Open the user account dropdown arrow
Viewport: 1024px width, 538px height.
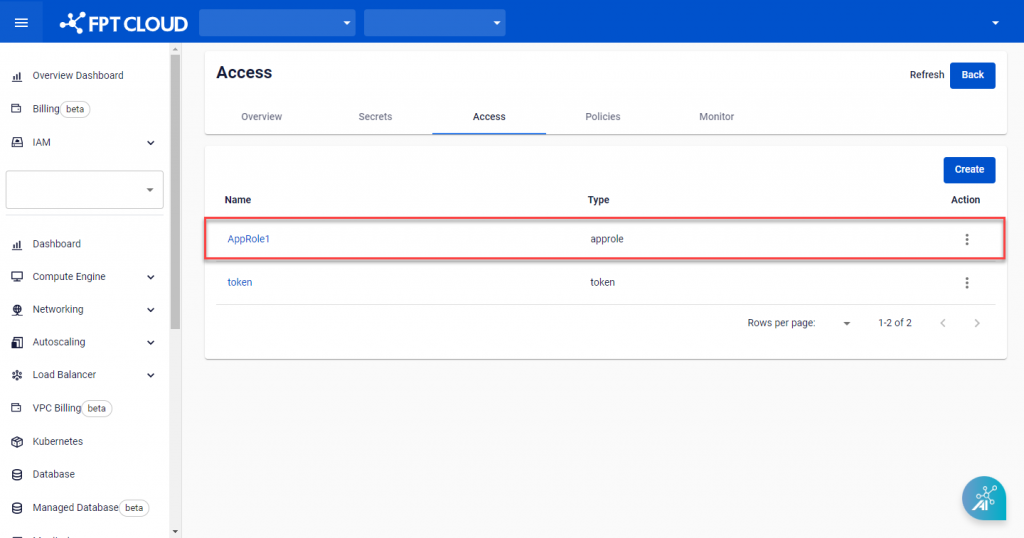[995, 23]
